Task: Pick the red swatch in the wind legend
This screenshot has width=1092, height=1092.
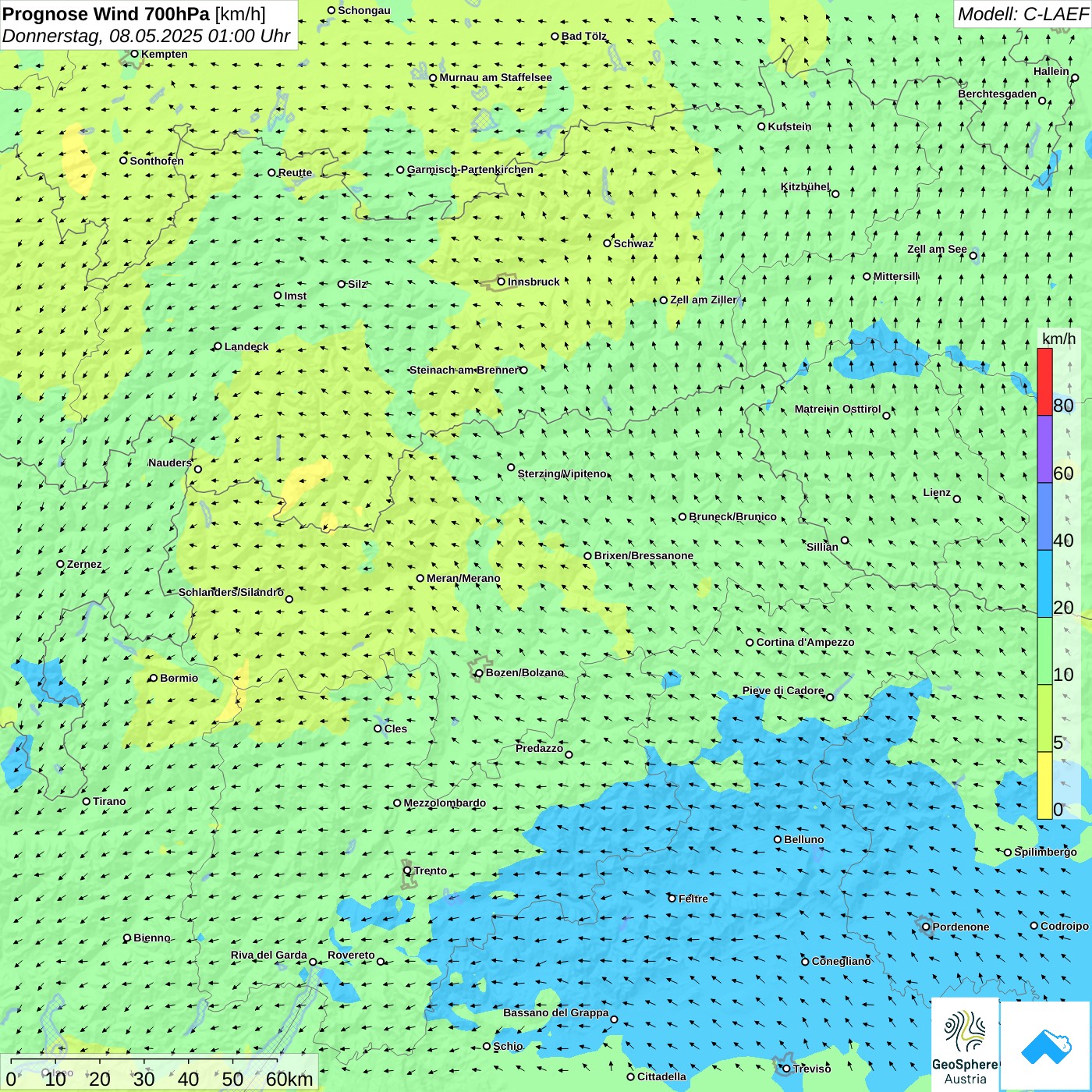Action: 1044,381
